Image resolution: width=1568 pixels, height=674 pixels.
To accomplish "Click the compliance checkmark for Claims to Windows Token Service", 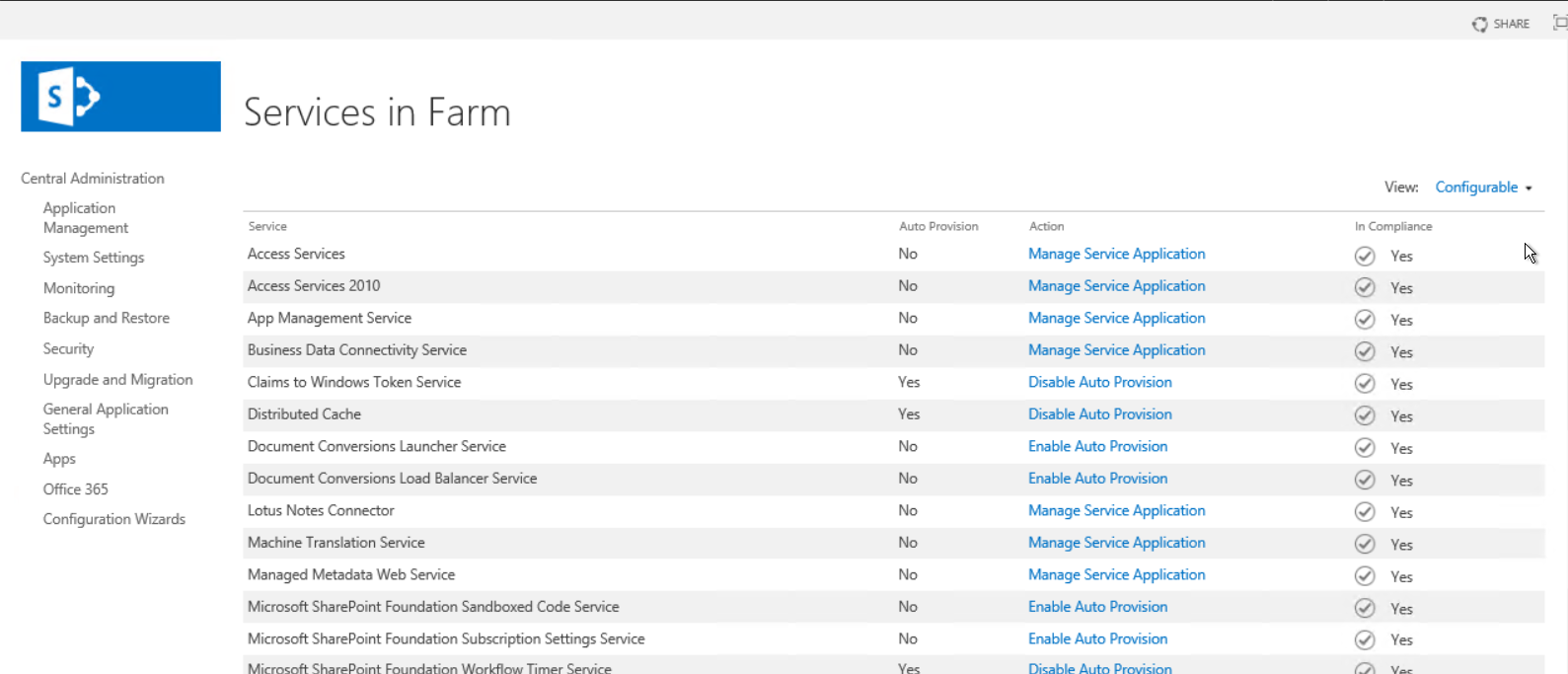I will pyautogui.click(x=1365, y=384).
